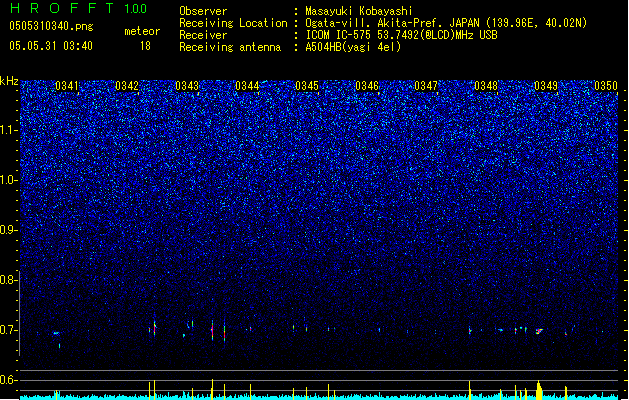Select observer name Masayuki Kobayashi
The width and height of the screenshot is (629, 400).
point(359,11)
